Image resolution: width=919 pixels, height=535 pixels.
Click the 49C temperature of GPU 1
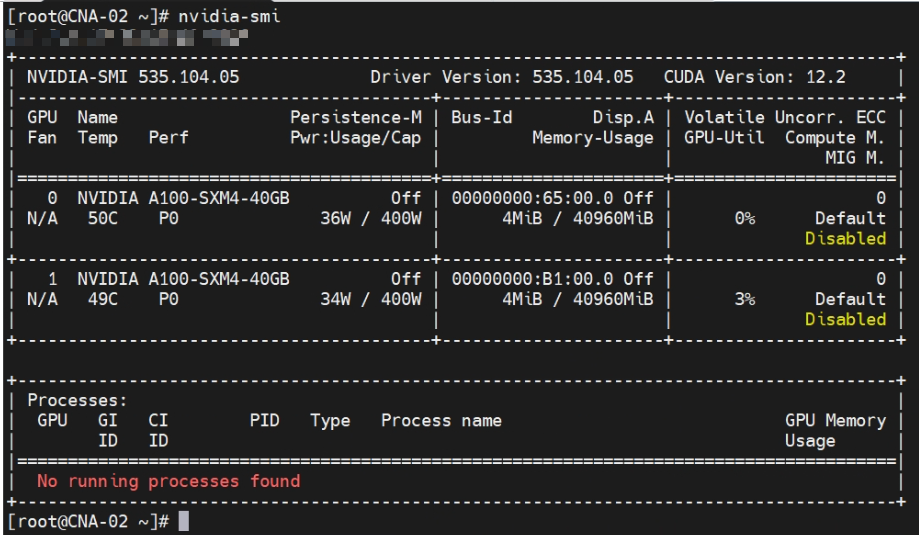pyautogui.click(x=103, y=299)
